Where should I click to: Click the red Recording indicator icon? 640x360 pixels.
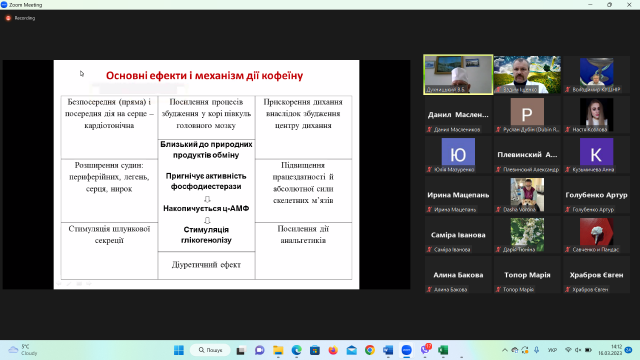[x=8, y=18]
